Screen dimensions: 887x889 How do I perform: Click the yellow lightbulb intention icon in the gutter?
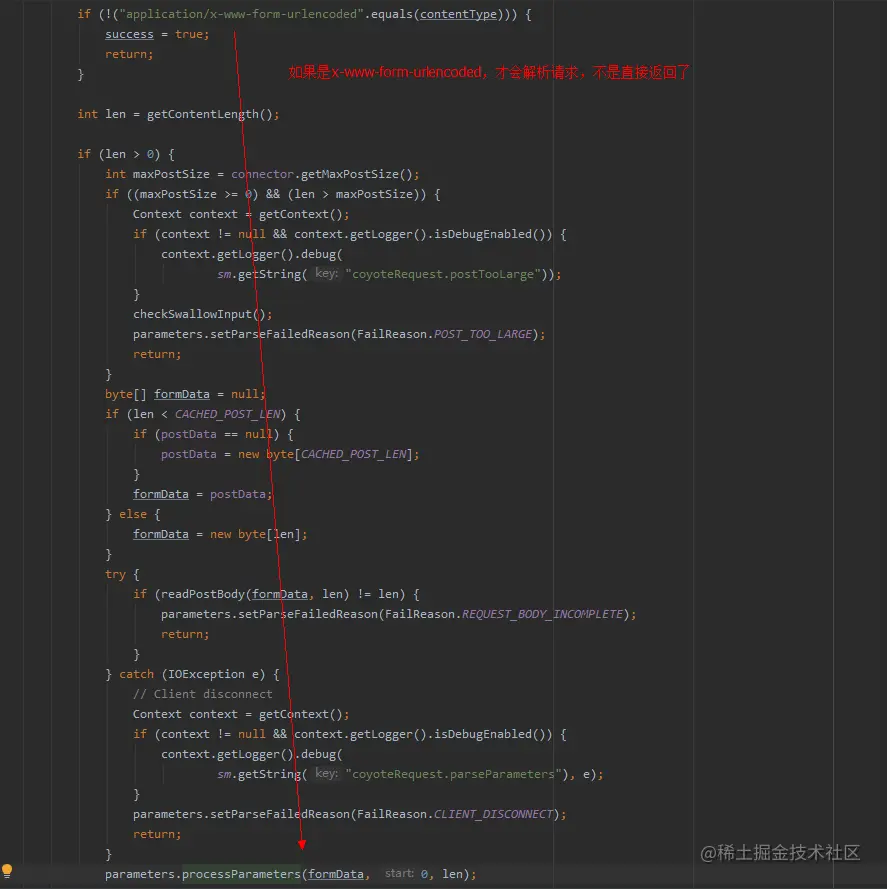point(7,870)
